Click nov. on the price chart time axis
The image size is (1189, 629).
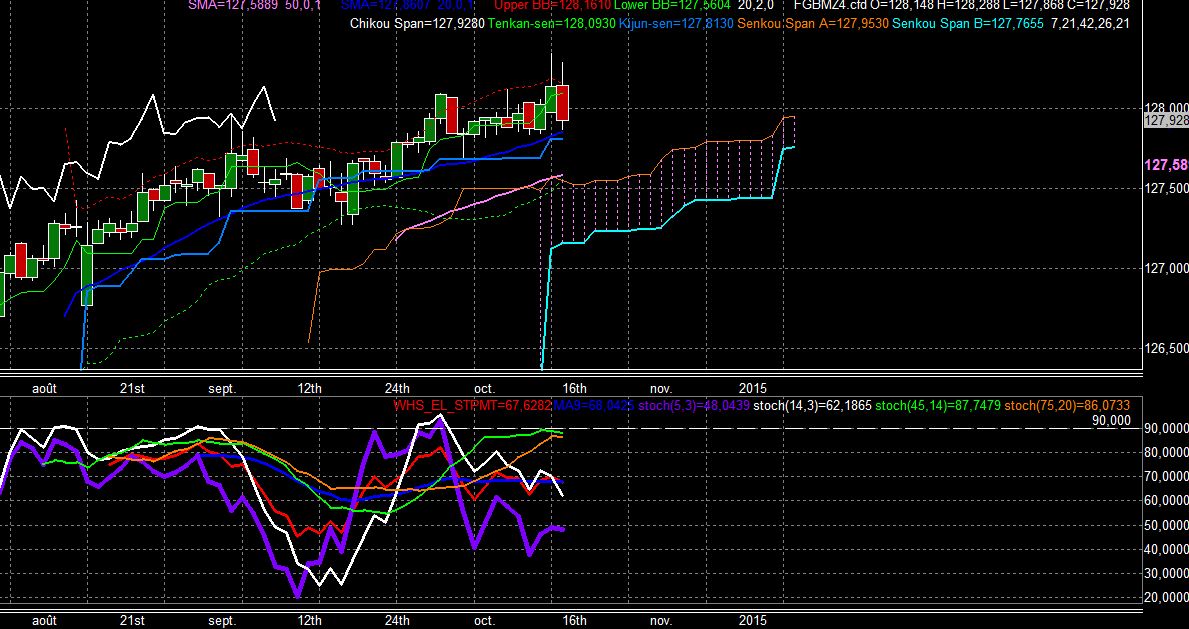coord(660,388)
